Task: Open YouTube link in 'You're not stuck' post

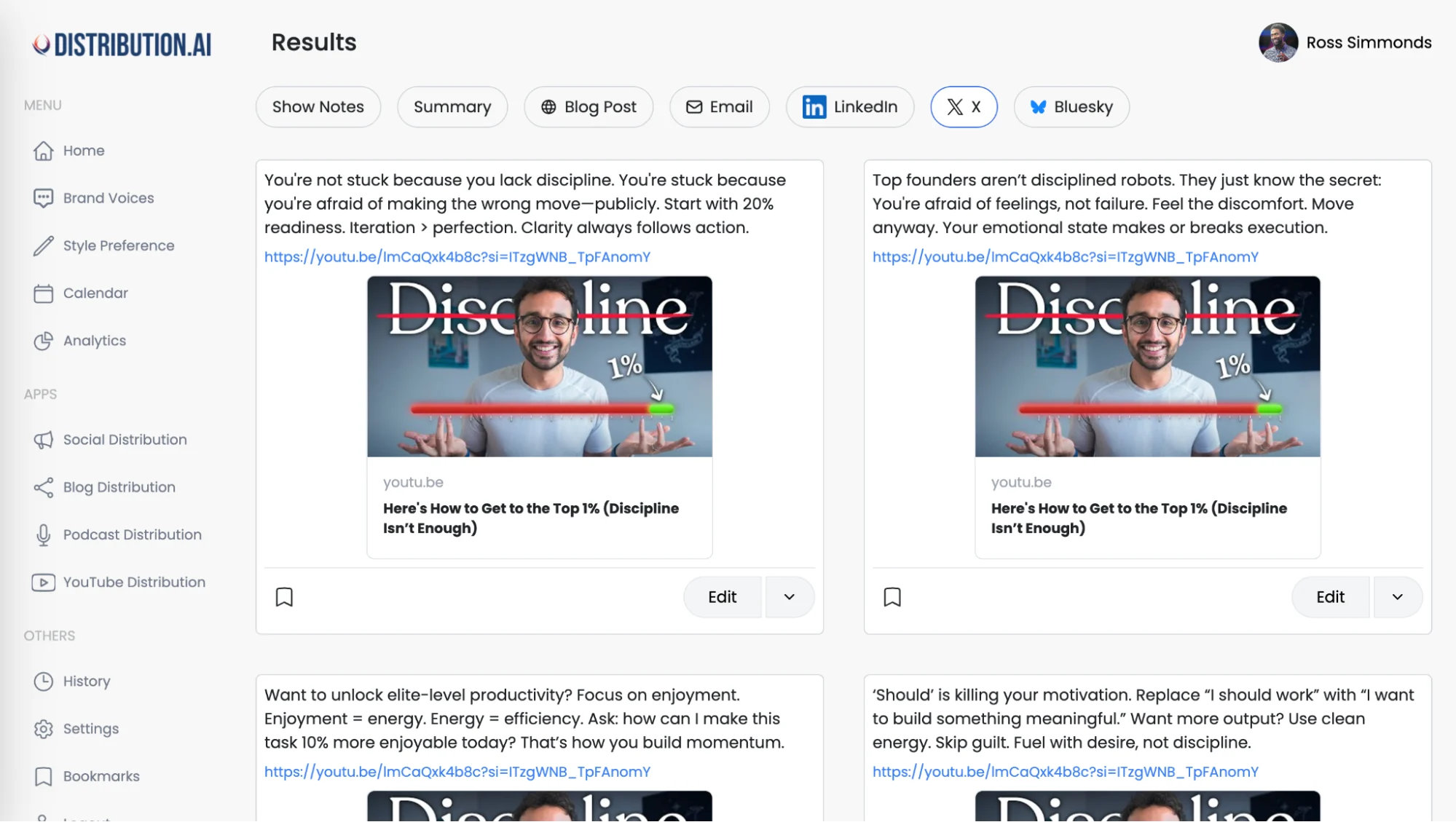Action: [x=457, y=257]
